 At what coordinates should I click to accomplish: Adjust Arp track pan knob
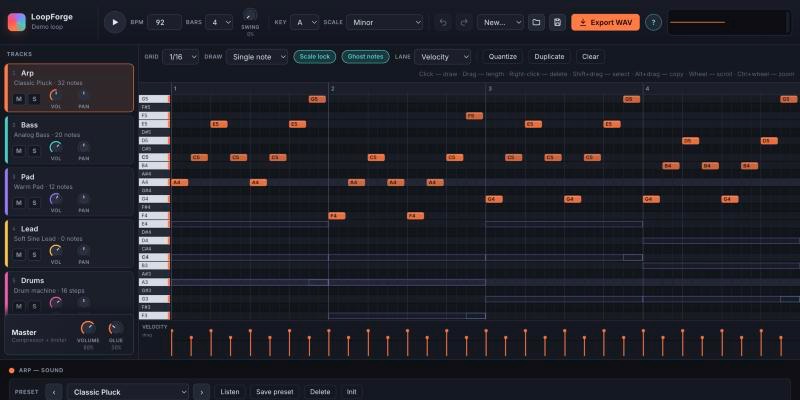84,95
